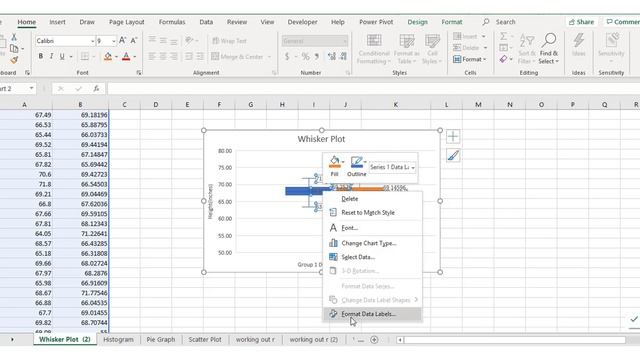Screen dimensions: 640x360
Task: Click the fill color bucket in ribbon
Action: tap(108, 56)
